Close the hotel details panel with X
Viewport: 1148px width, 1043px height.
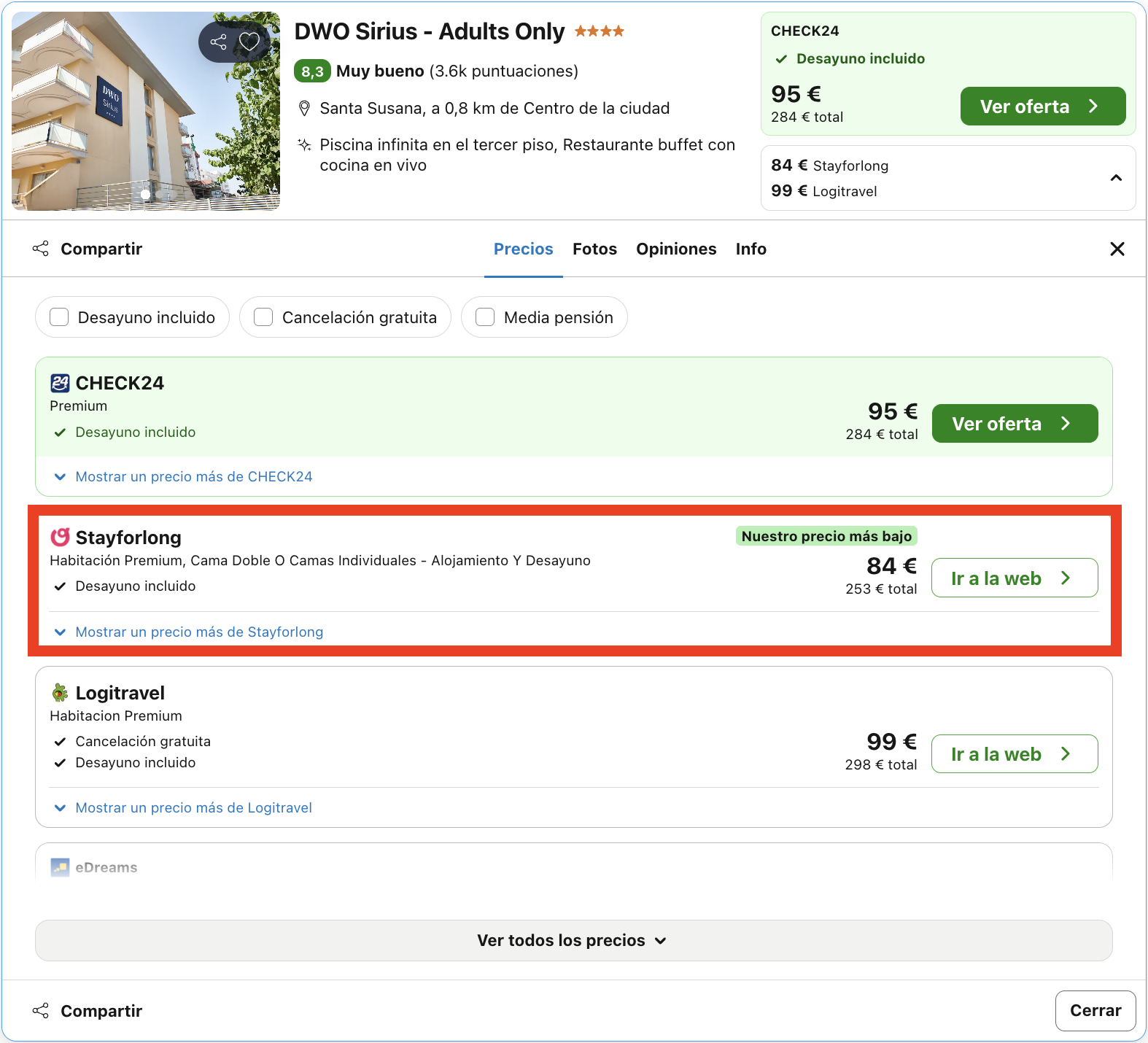click(x=1117, y=249)
